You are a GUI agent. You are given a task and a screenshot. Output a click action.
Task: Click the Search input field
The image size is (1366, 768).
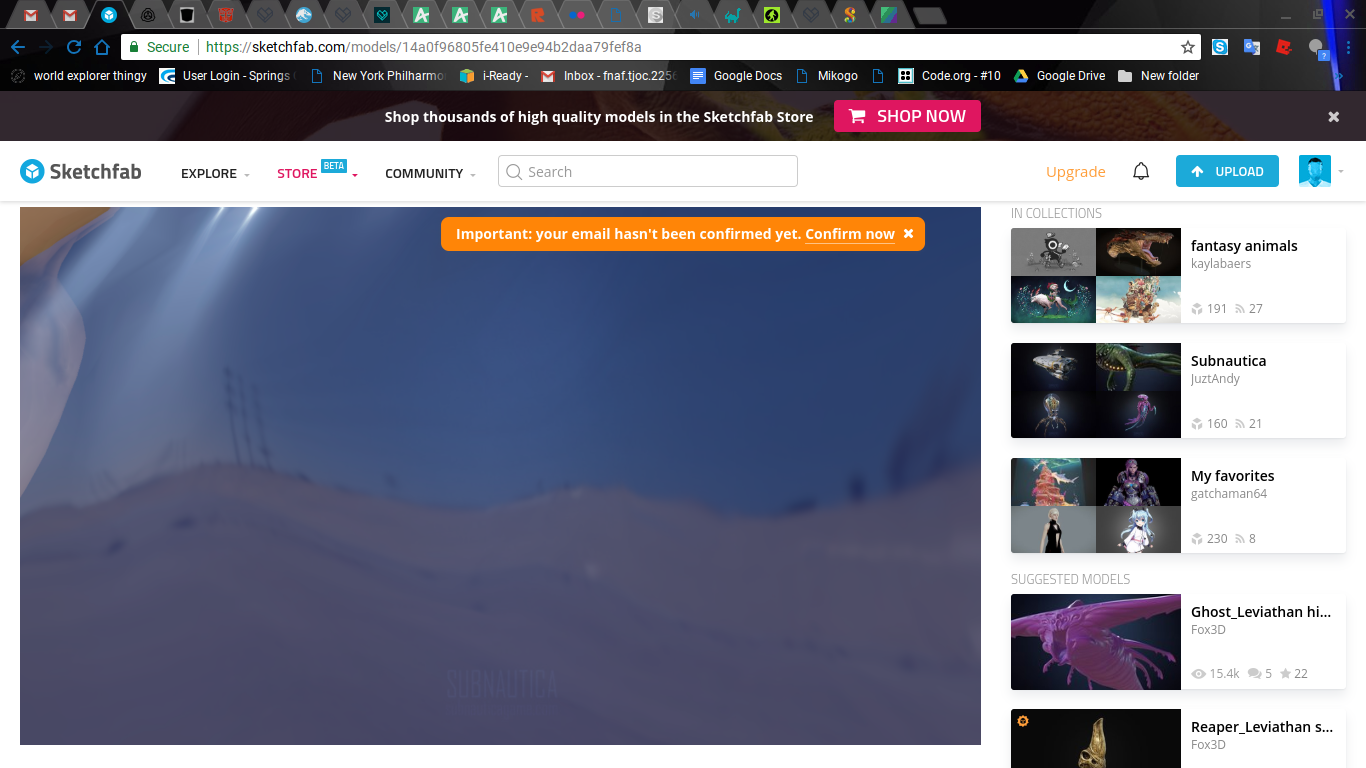coord(648,172)
